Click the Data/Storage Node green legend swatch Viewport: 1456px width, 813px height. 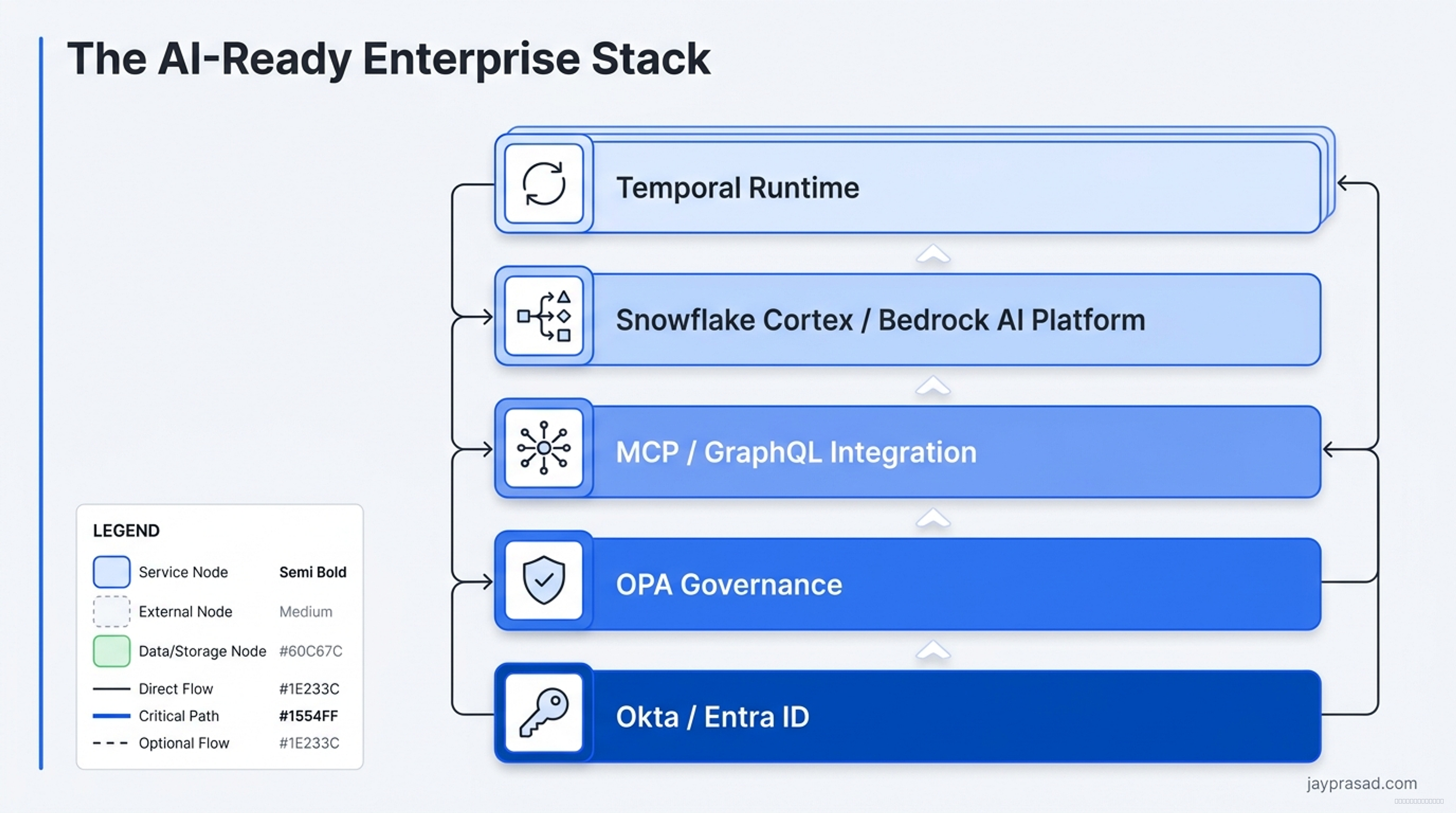coord(111,651)
